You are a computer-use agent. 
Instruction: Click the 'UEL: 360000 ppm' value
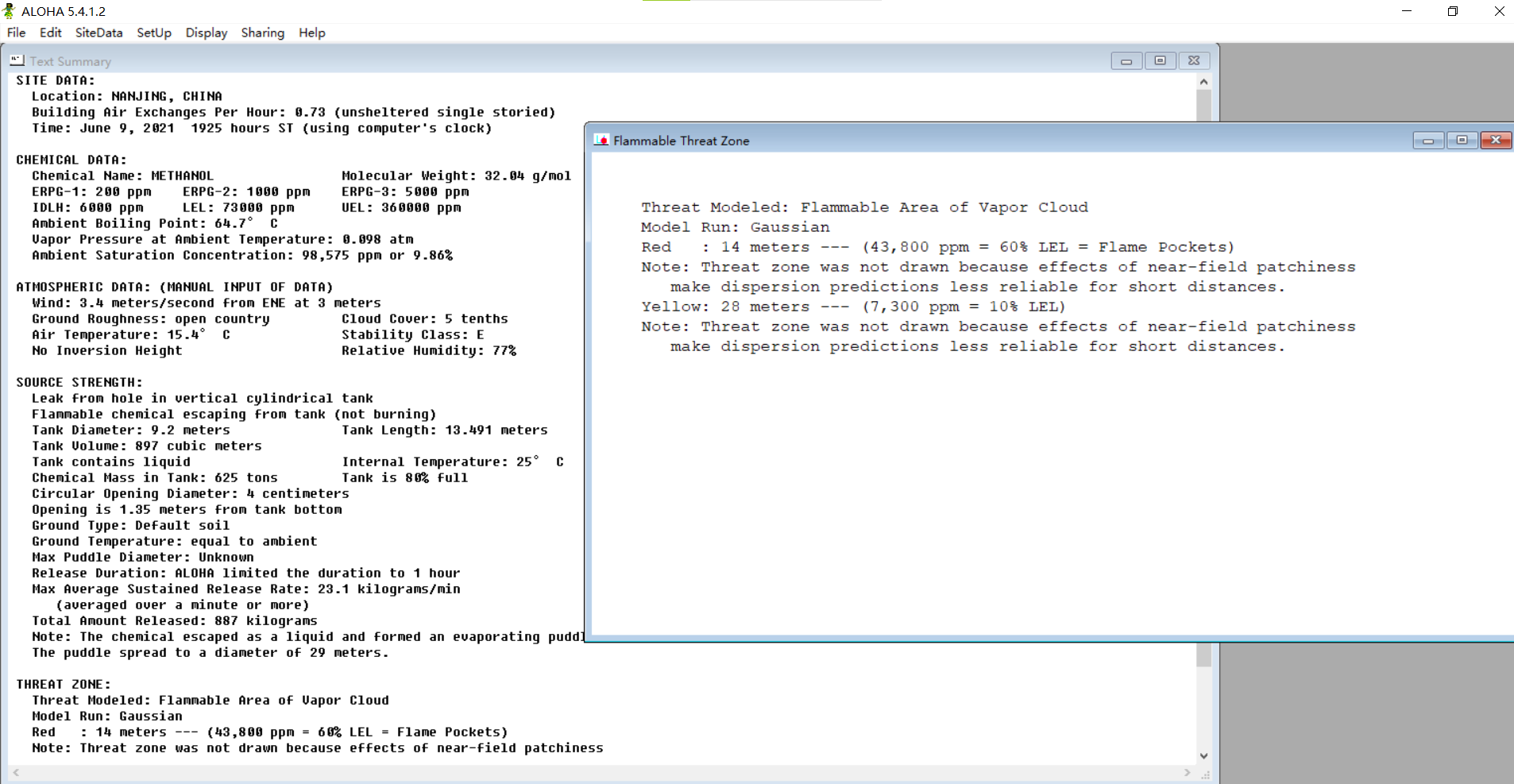(401, 207)
